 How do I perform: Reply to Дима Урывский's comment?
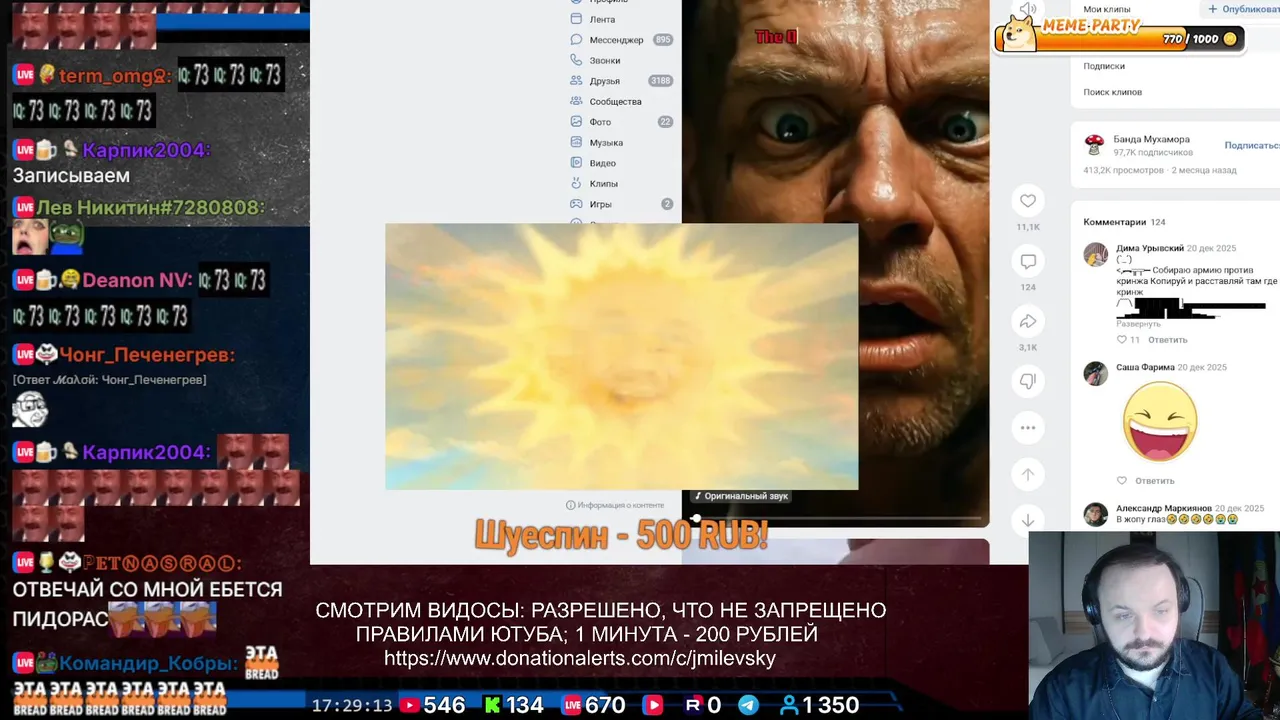point(1167,340)
